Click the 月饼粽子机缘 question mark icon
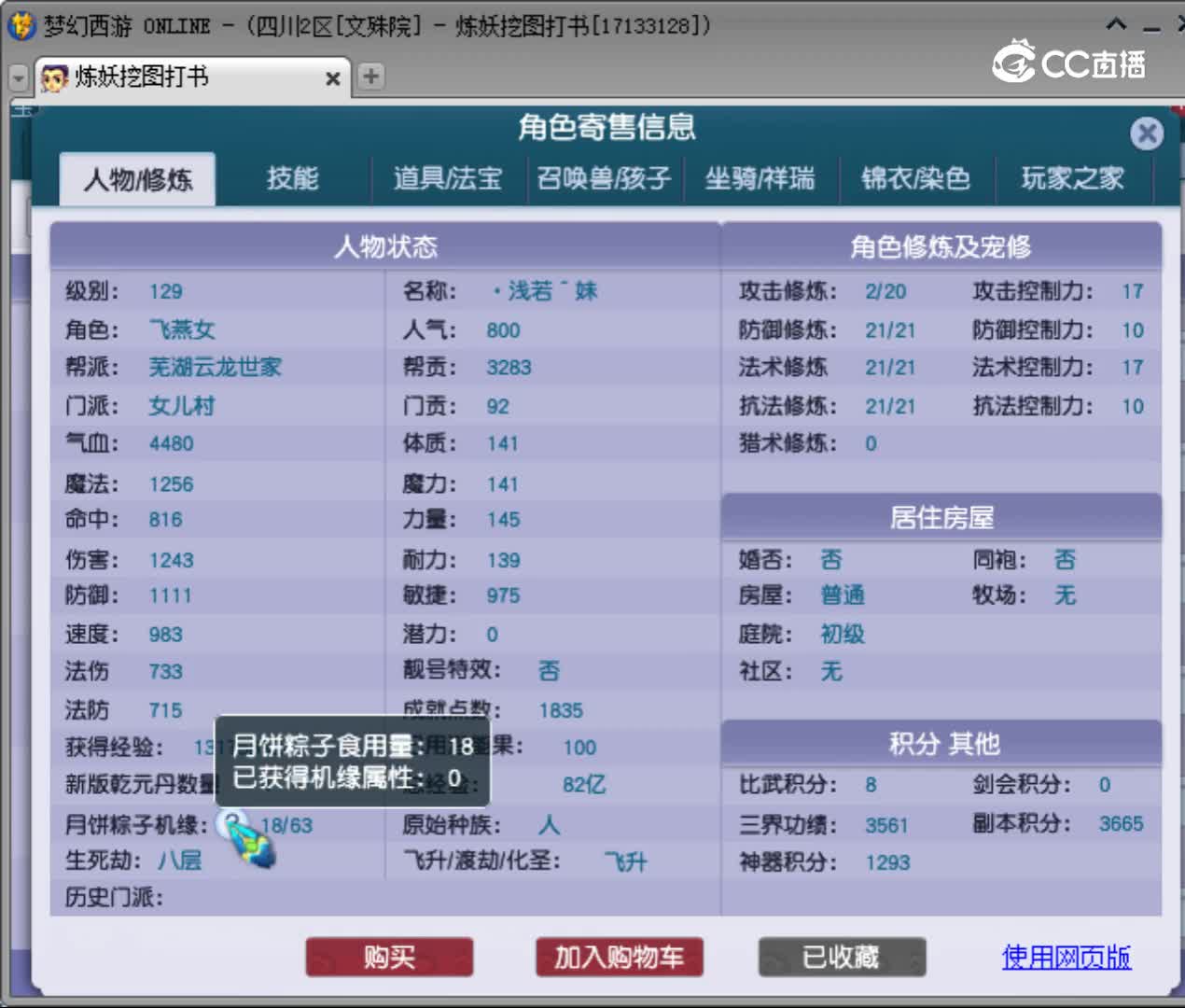The width and height of the screenshot is (1185, 1008). pyautogui.click(x=232, y=823)
